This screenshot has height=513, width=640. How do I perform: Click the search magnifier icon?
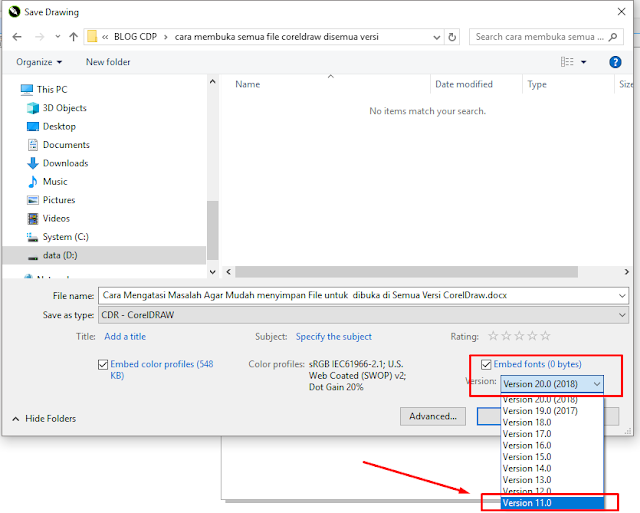(x=613, y=37)
